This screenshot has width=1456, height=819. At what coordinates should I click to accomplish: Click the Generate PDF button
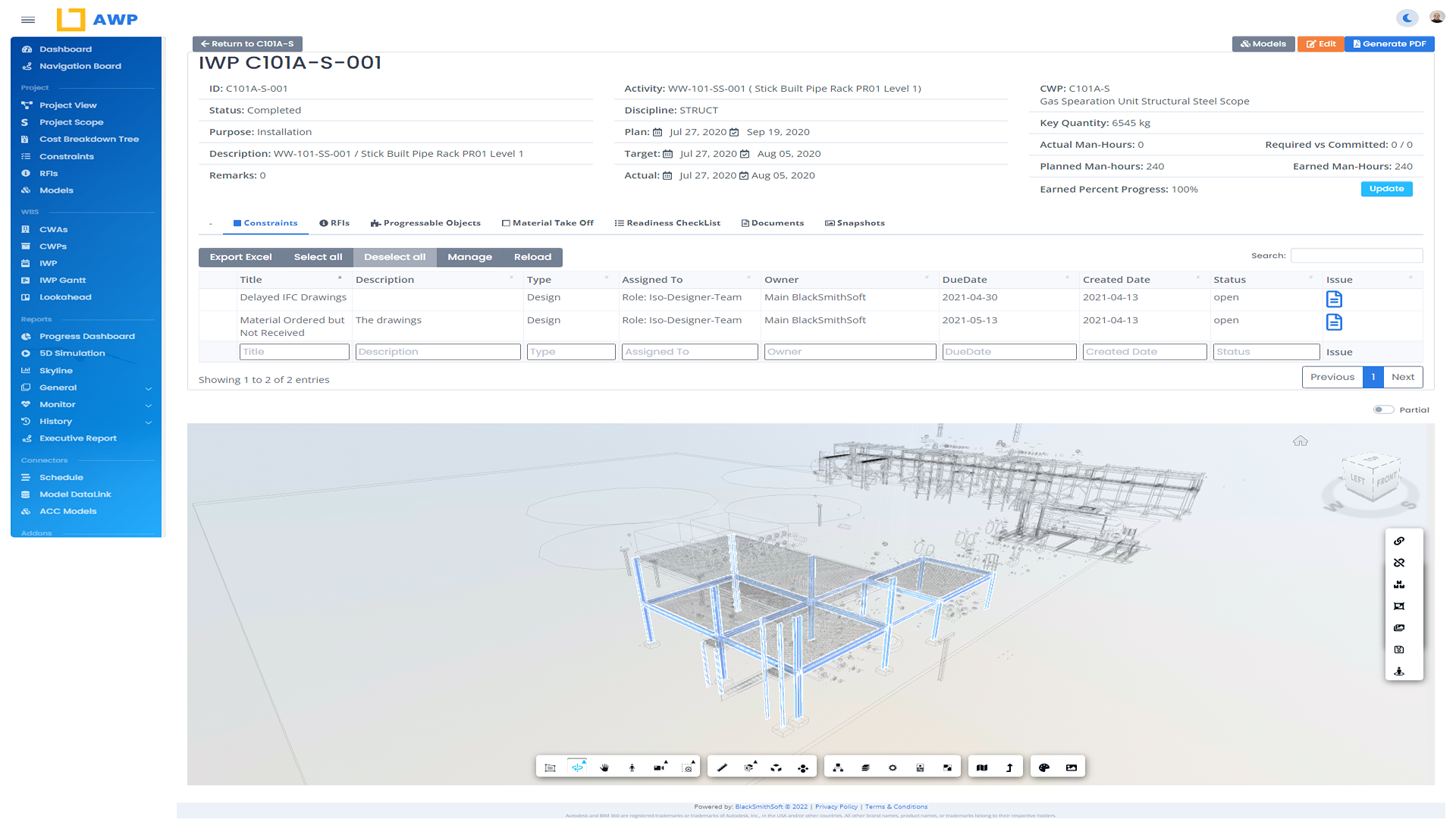(x=1389, y=44)
